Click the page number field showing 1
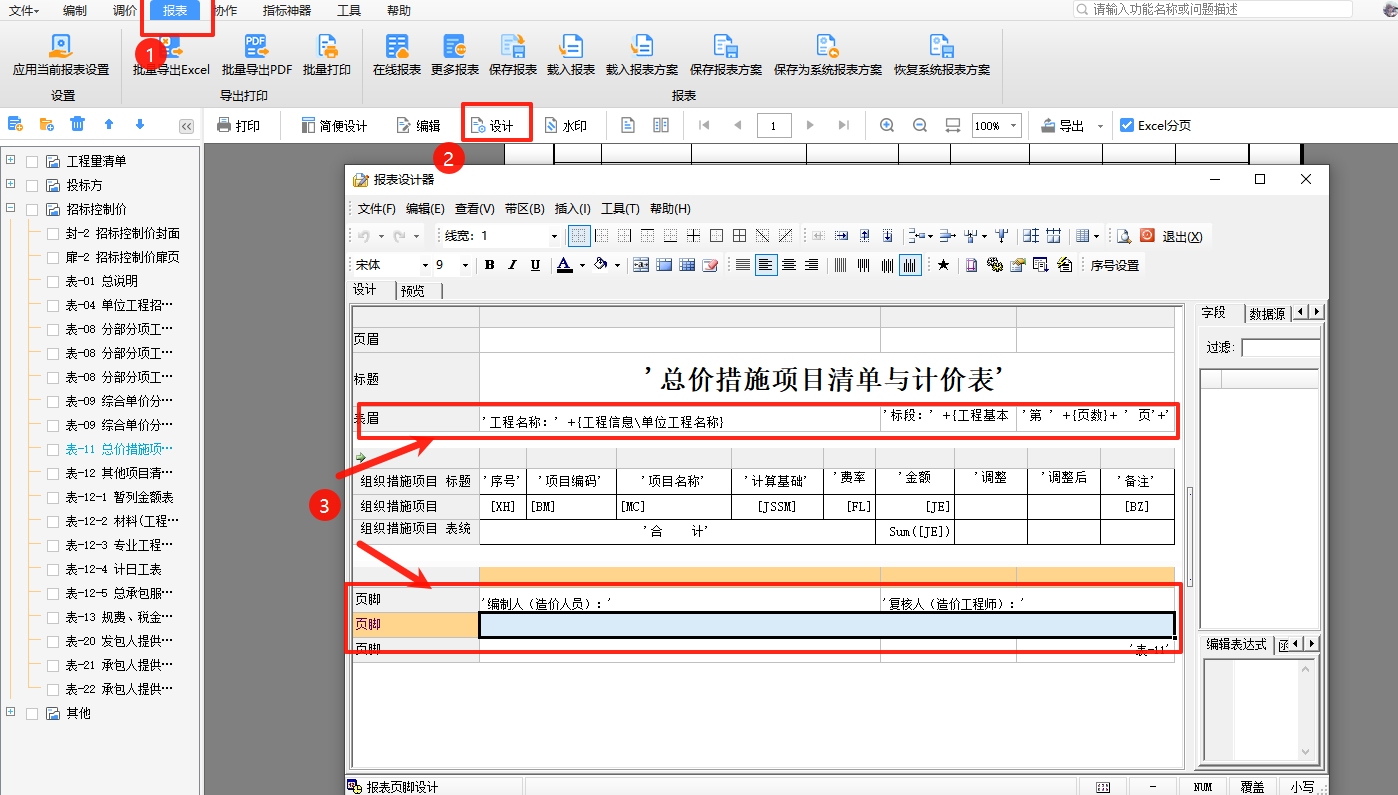Image resolution: width=1398 pixels, height=795 pixels. pyautogui.click(x=774, y=126)
